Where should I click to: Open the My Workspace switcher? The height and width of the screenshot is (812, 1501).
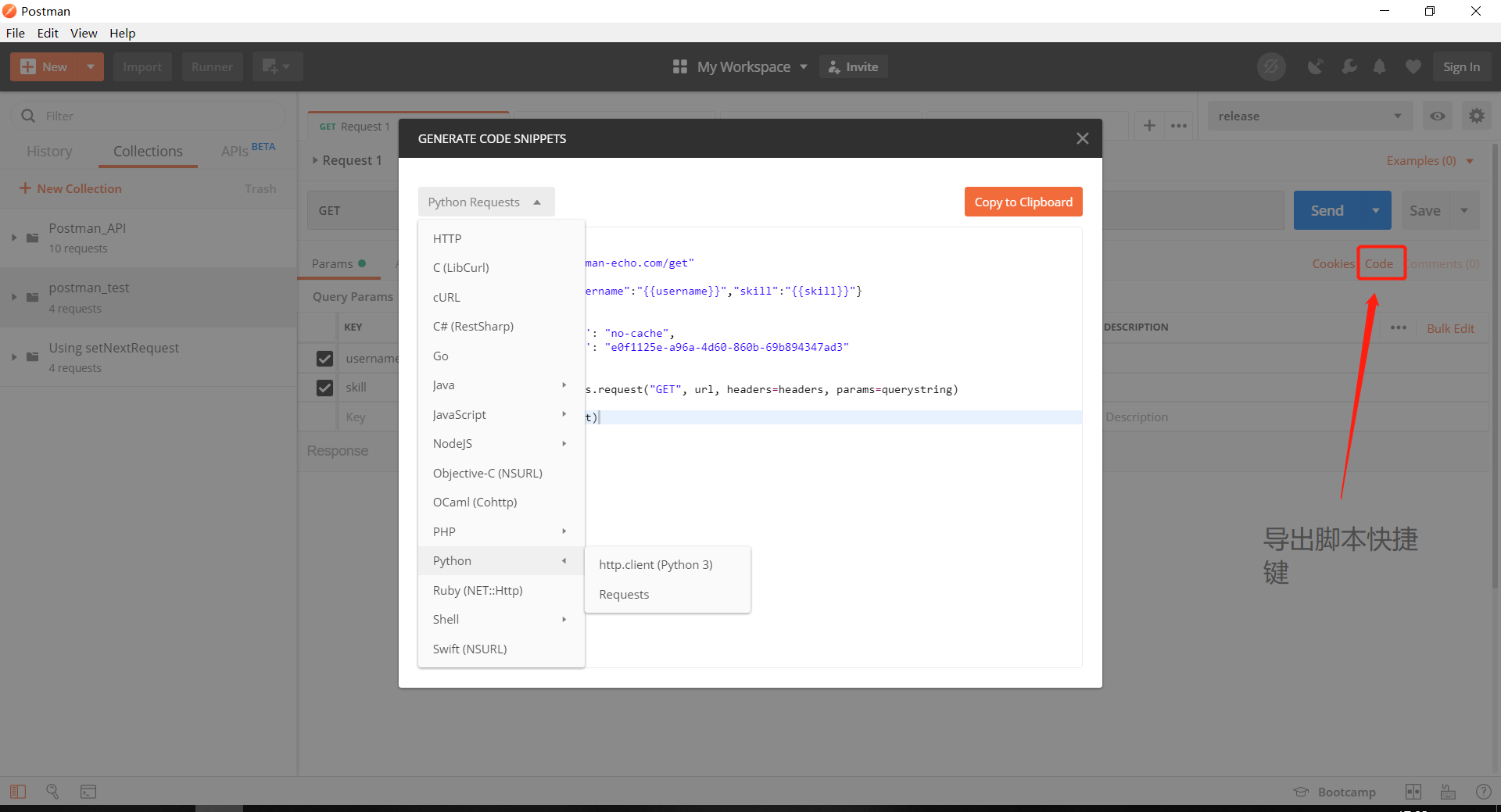[740, 66]
